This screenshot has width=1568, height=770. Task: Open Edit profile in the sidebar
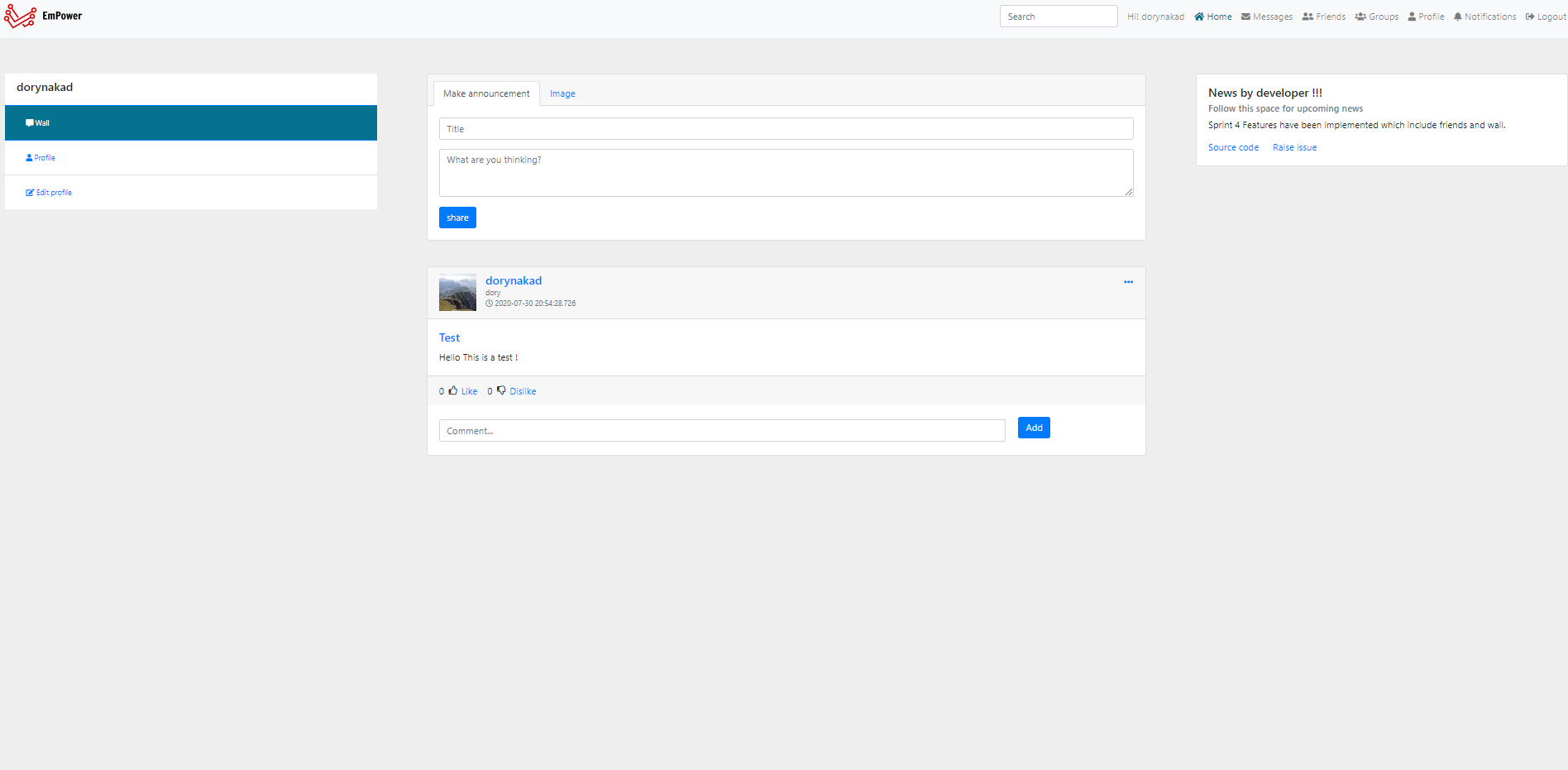[x=191, y=192]
